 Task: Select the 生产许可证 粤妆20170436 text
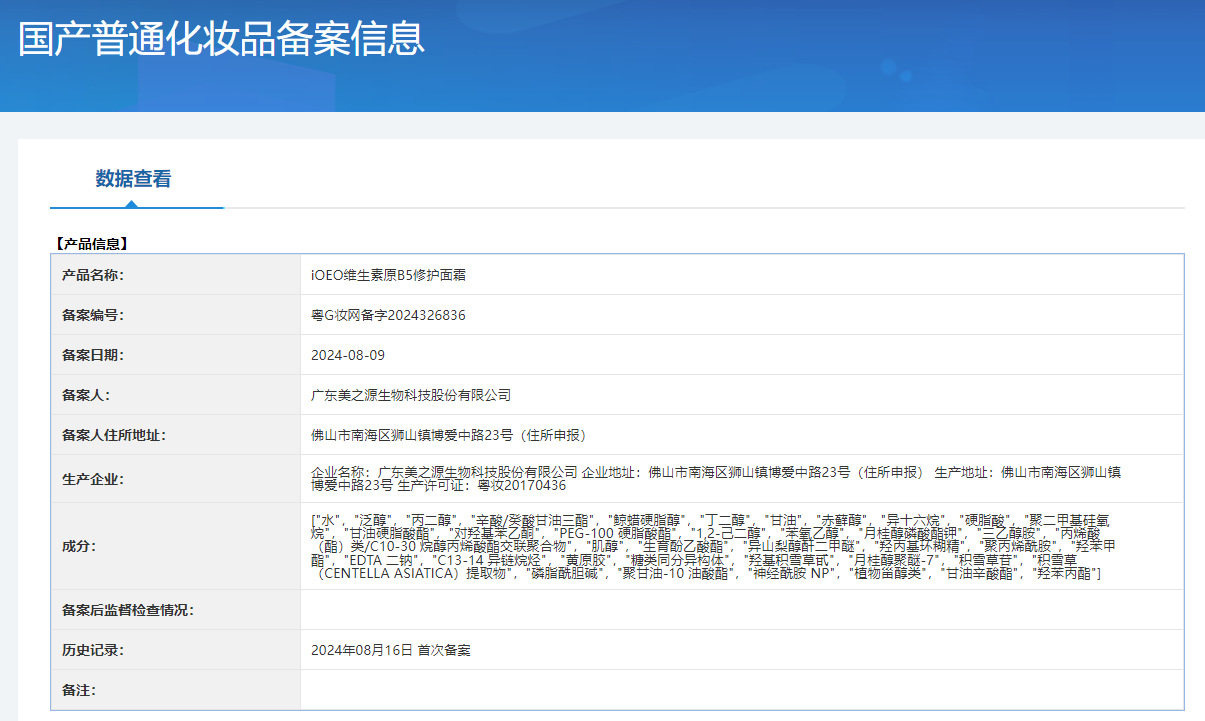(x=482, y=486)
